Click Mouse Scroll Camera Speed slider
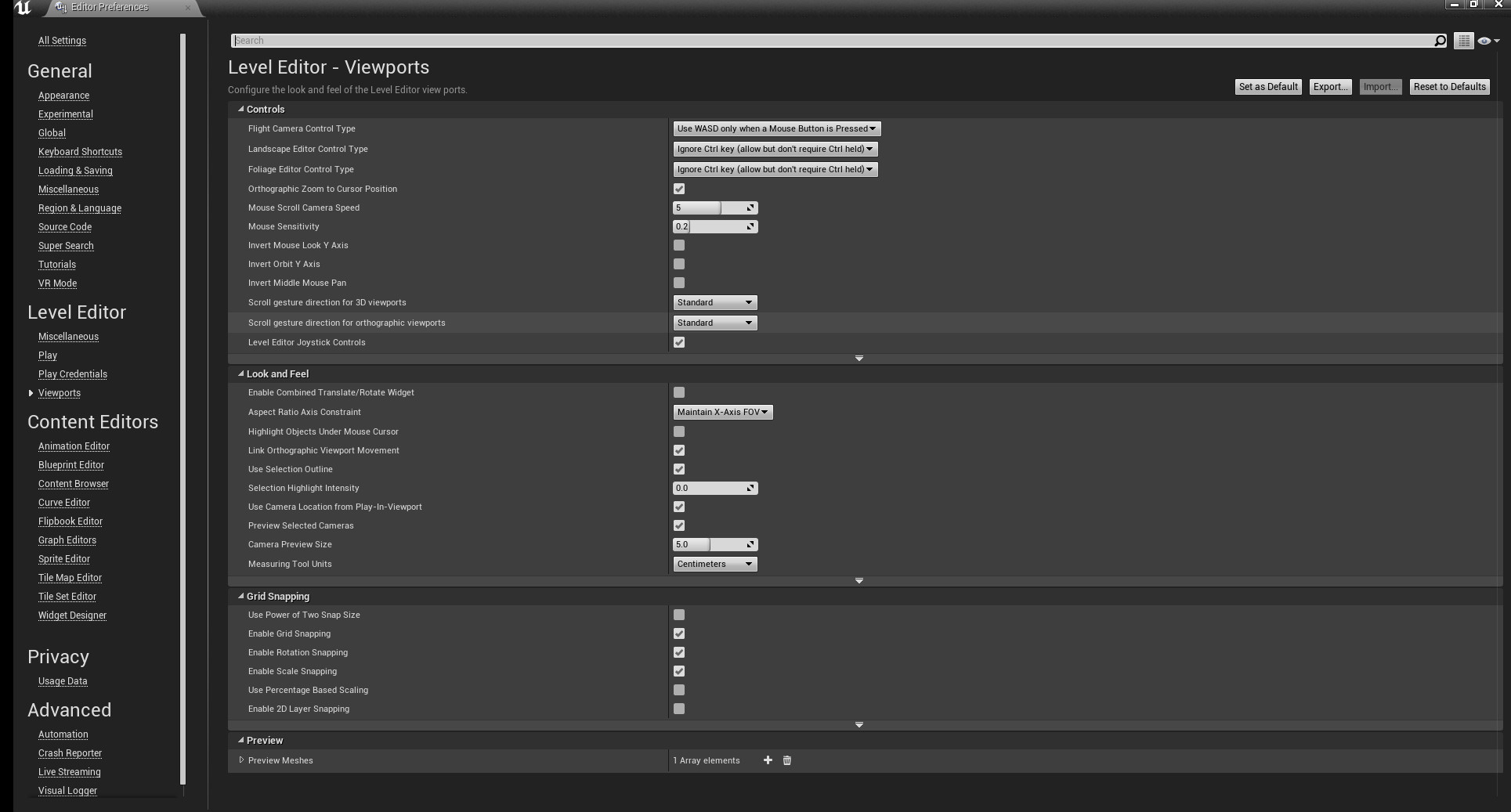 pyautogui.click(x=714, y=208)
